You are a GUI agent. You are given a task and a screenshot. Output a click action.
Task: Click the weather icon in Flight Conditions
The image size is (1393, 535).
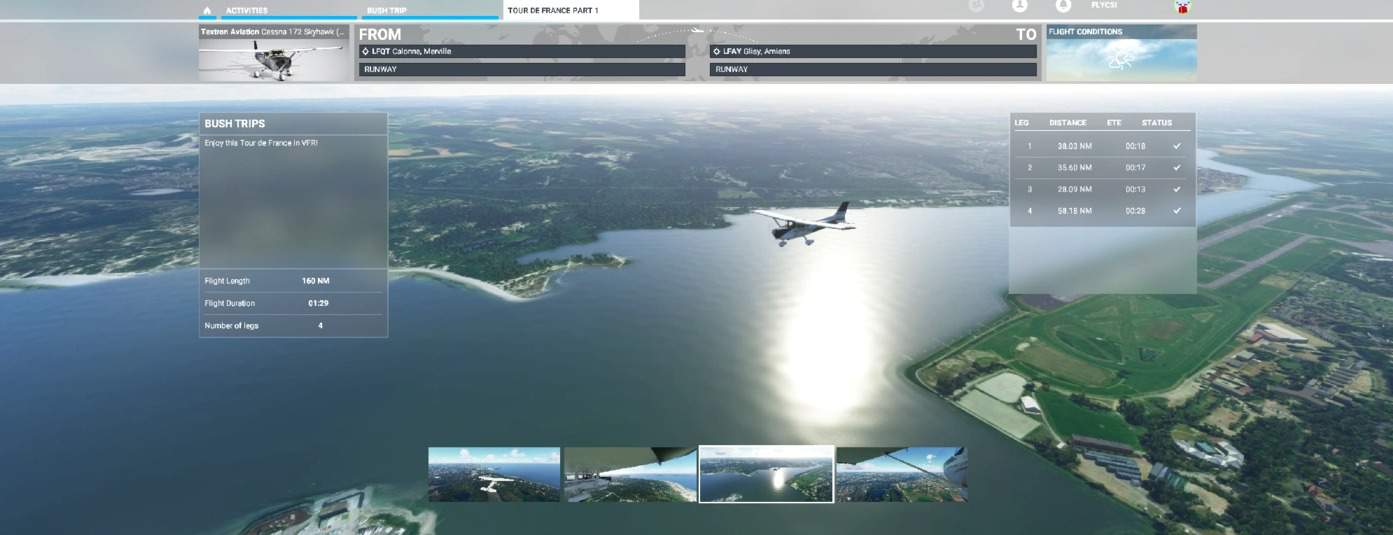tap(1120, 59)
